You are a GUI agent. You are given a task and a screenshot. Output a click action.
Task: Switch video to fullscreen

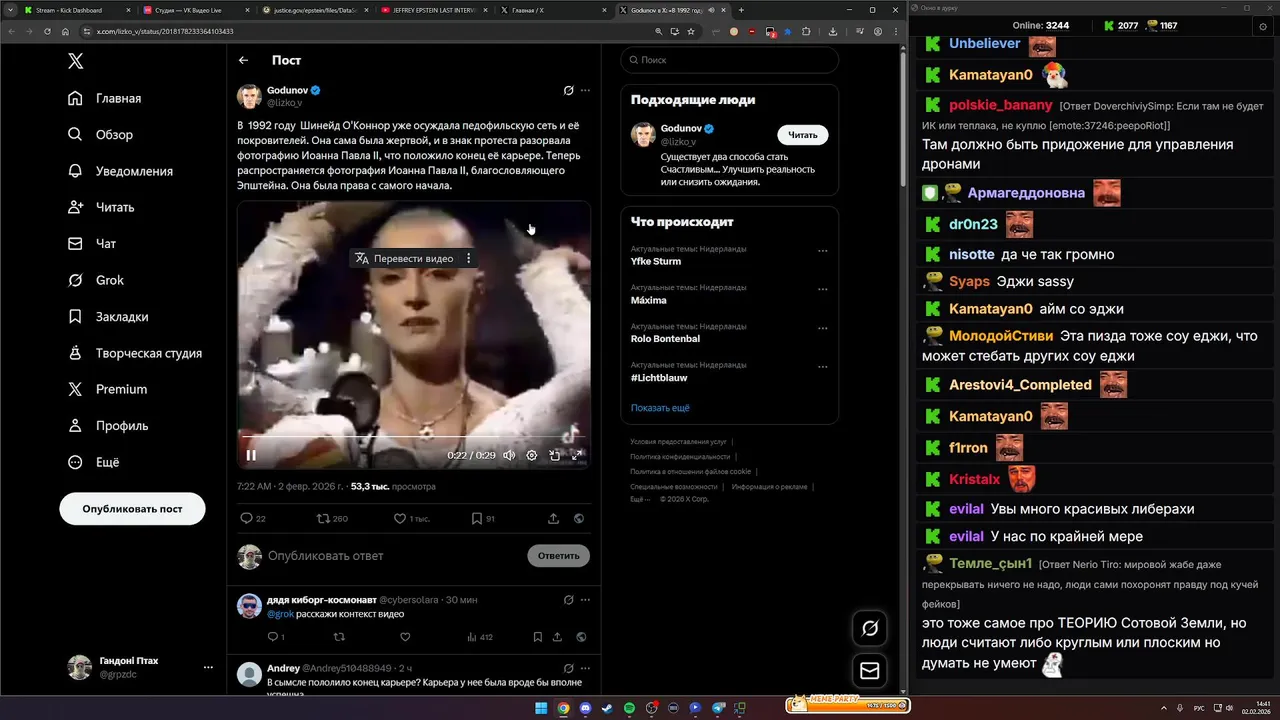pyautogui.click(x=577, y=455)
